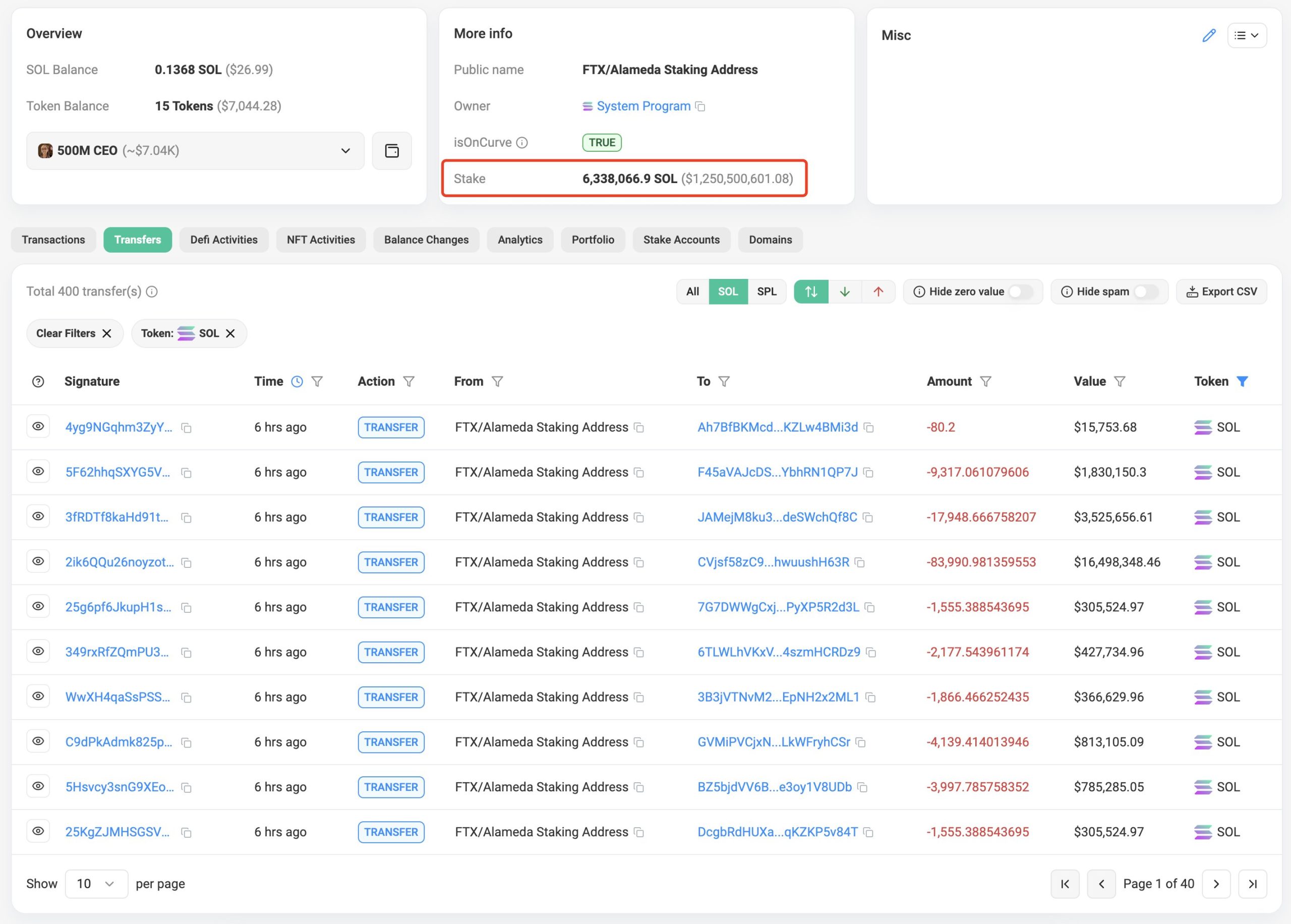Click the Misc edit pencil icon
This screenshot has height=924, width=1291.
coord(1208,35)
